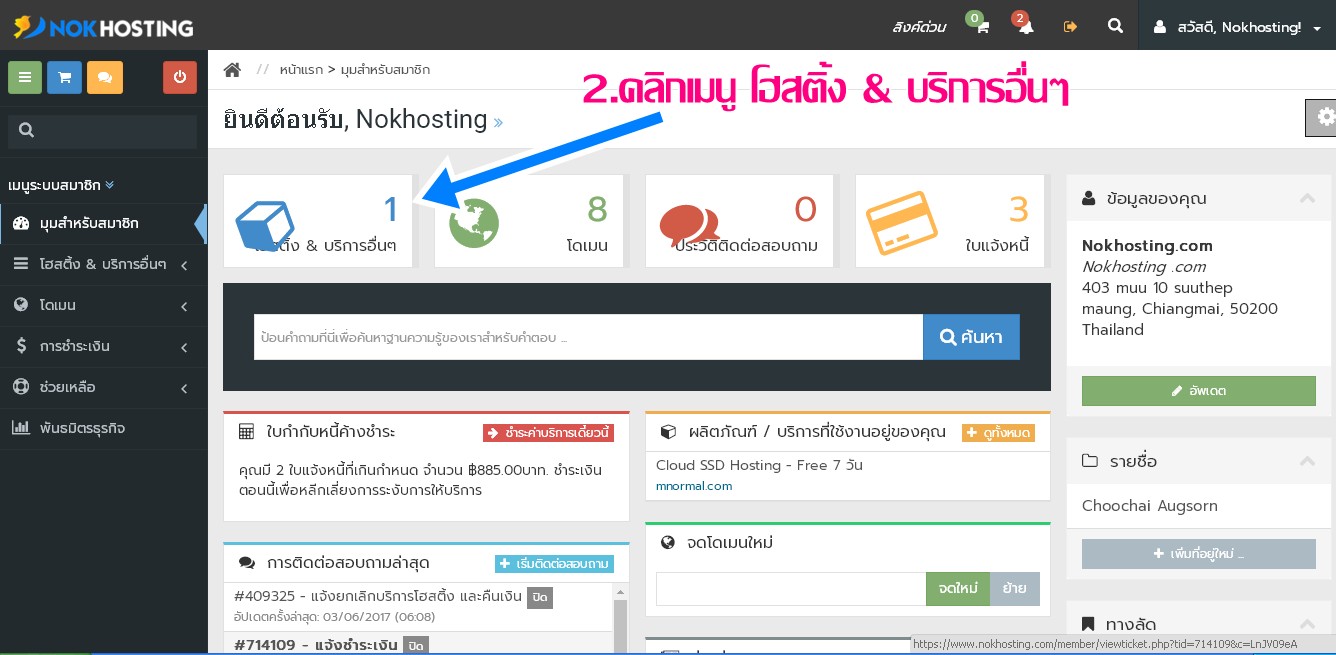Open the โดเมน count card showing 8
This screenshot has width=1336, height=655.
[529, 221]
